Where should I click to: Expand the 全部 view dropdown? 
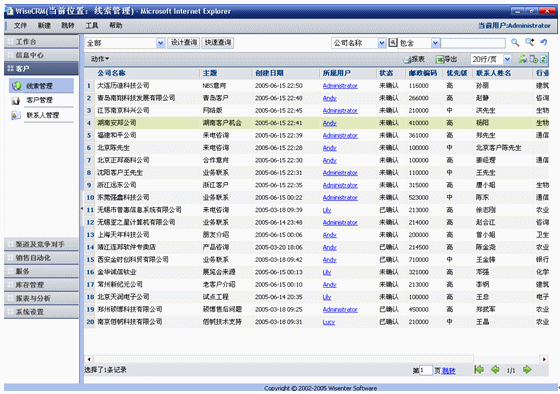pos(160,43)
